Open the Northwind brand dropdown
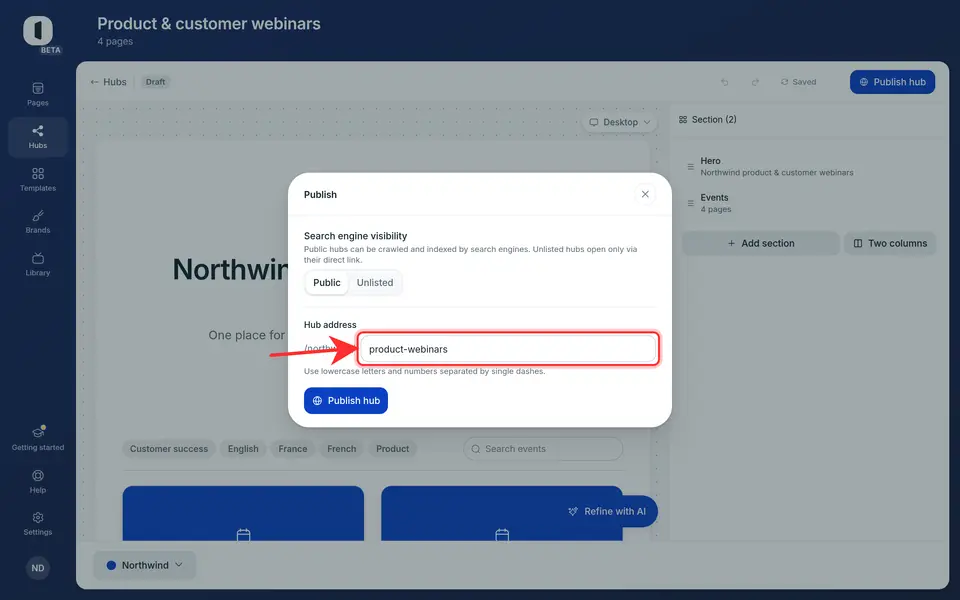960x600 pixels. point(144,565)
